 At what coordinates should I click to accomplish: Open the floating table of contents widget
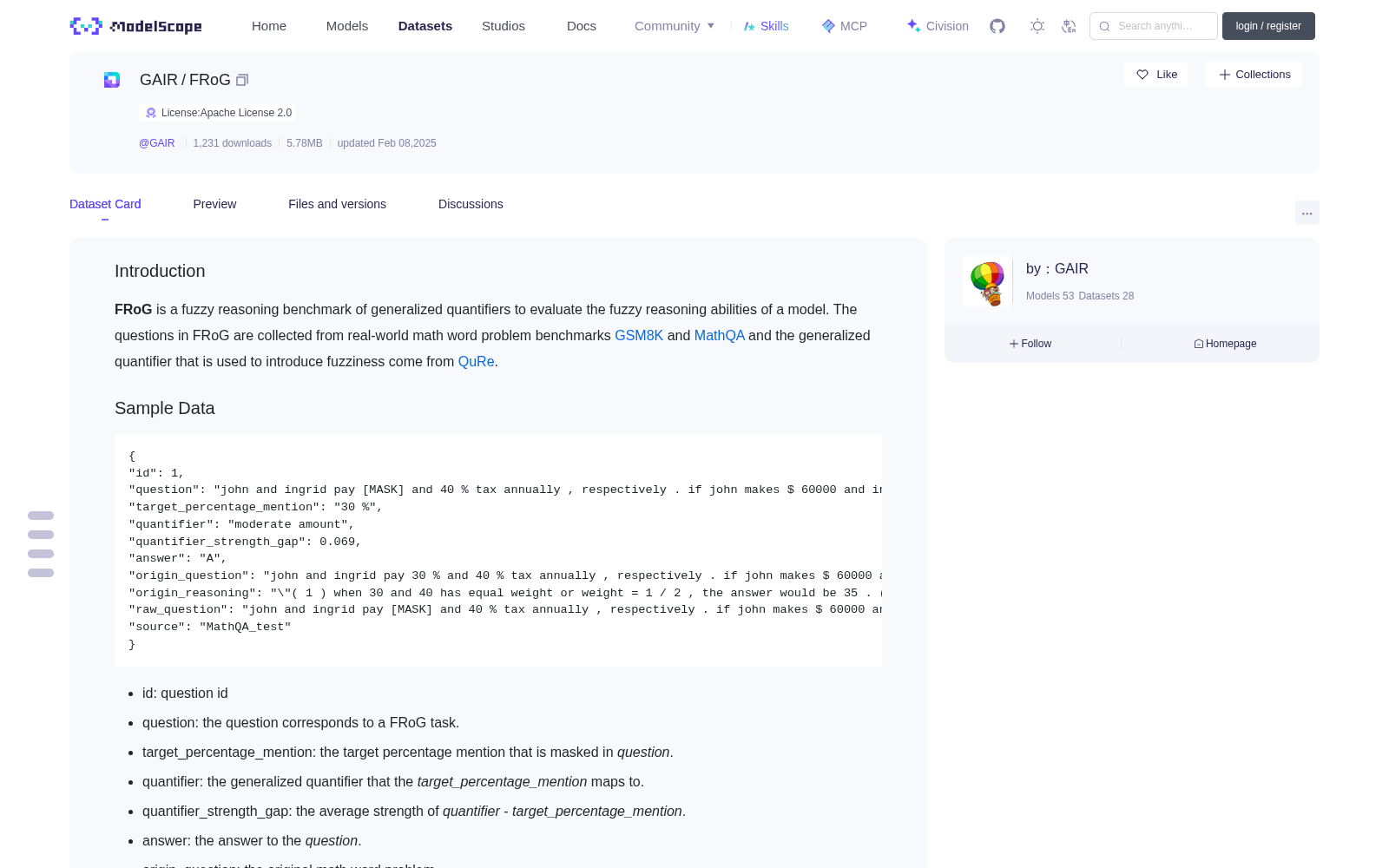point(41,544)
